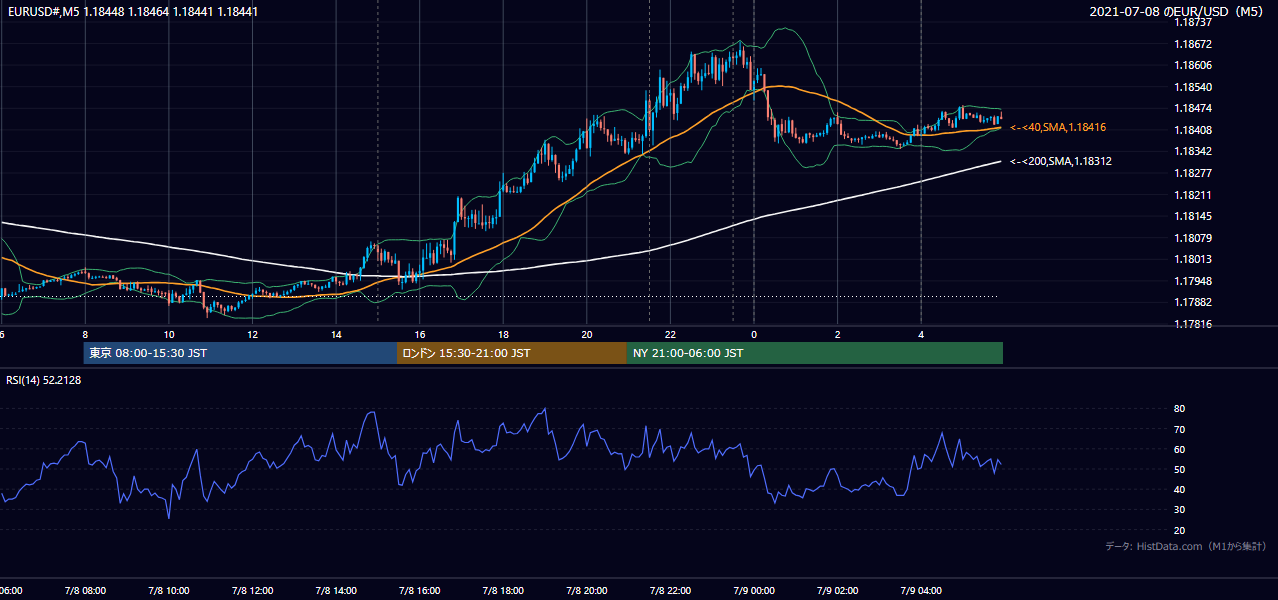Click the 1.18474 price axis label
Screen dimensions: 1278x600
tap(1193, 108)
